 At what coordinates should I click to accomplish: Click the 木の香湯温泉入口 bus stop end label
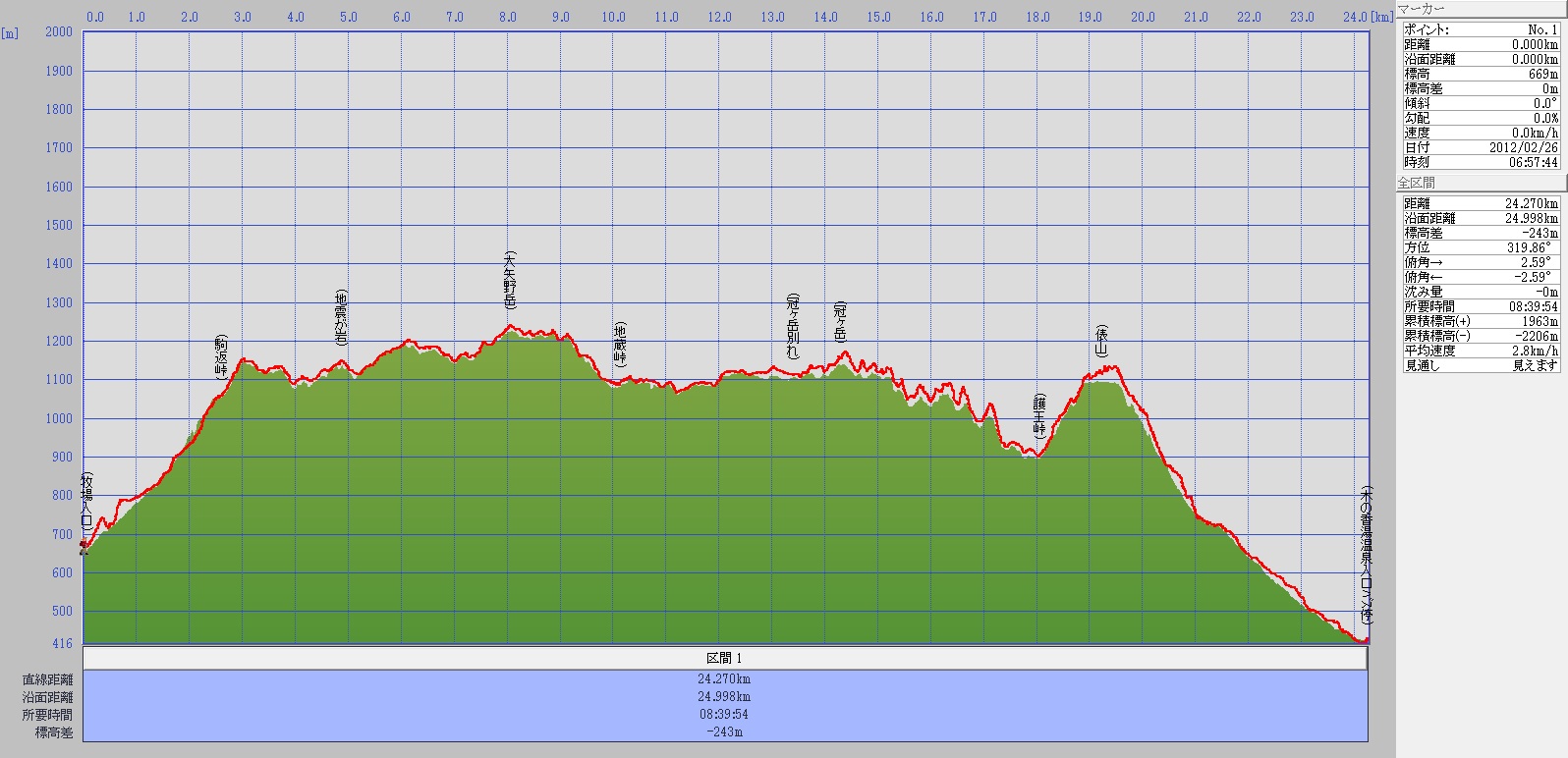pyautogui.click(x=1366, y=555)
